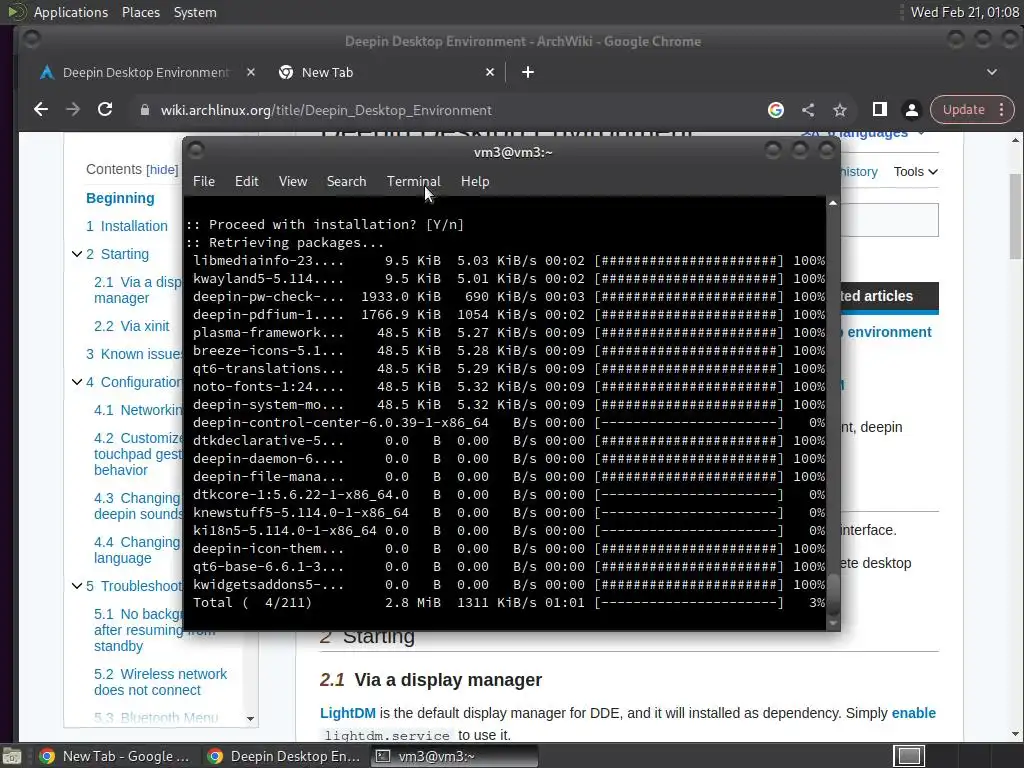This screenshot has height=768, width=1024.
Task: Open the Terminal menu in terminal
Action: point(413,182)
